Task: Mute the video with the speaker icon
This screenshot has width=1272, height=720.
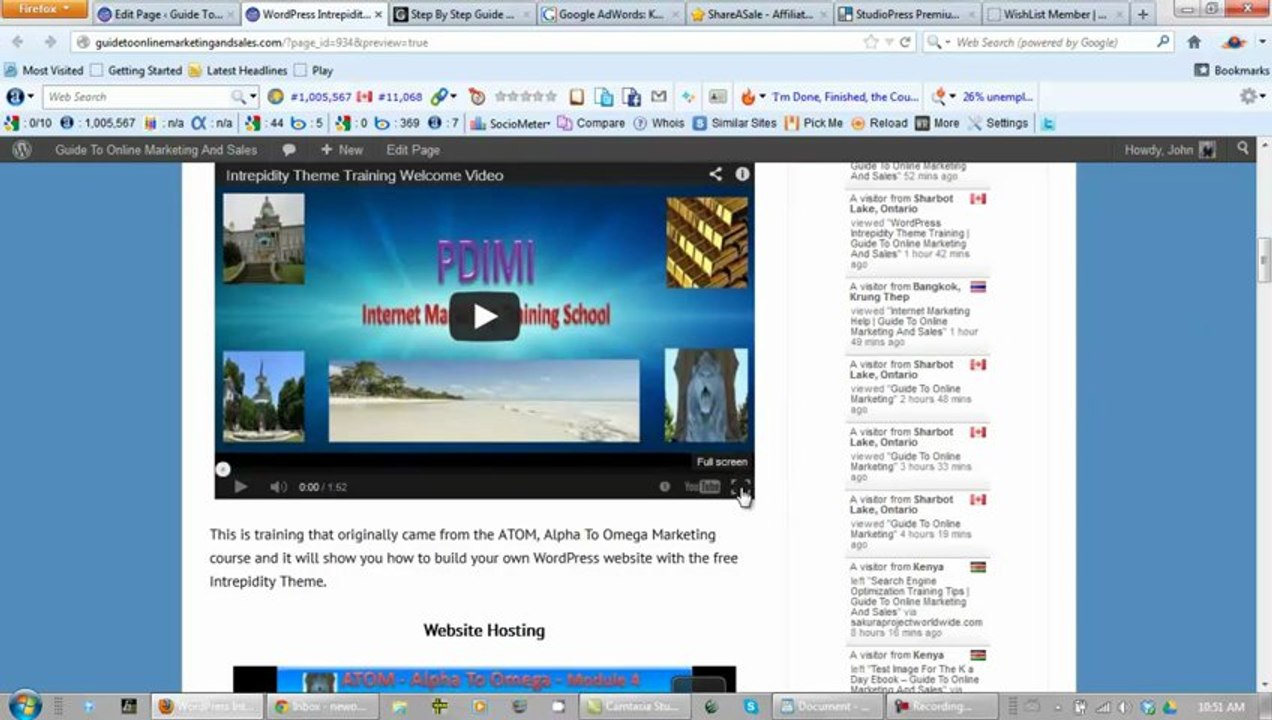Action: click(278, 487)
